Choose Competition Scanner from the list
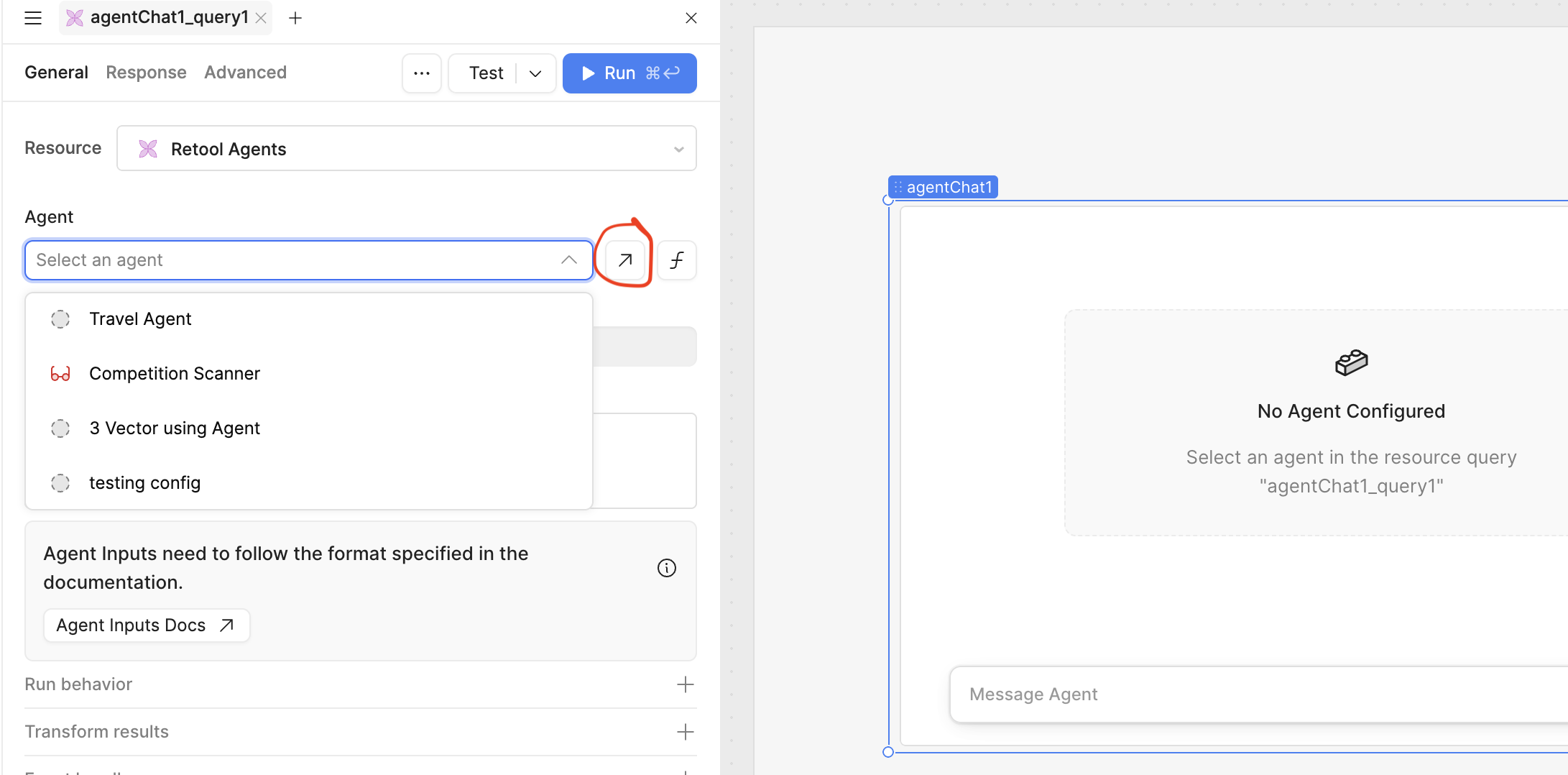 pos(309,374)
